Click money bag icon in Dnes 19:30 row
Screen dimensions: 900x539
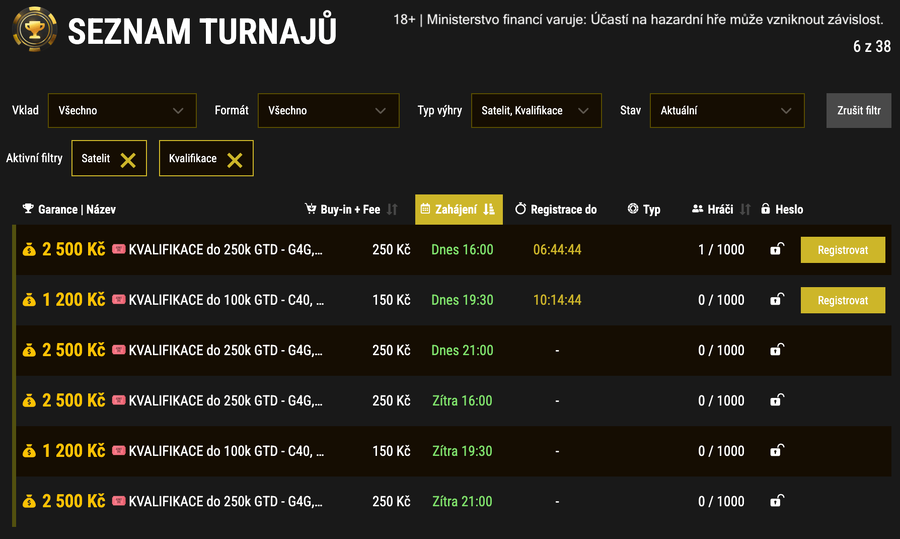click(29, 300)
